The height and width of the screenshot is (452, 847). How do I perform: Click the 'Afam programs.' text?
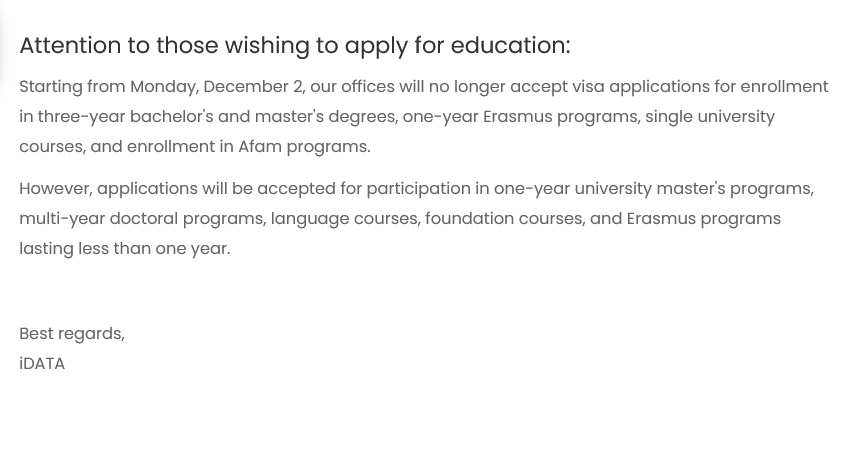click(304, 147)
